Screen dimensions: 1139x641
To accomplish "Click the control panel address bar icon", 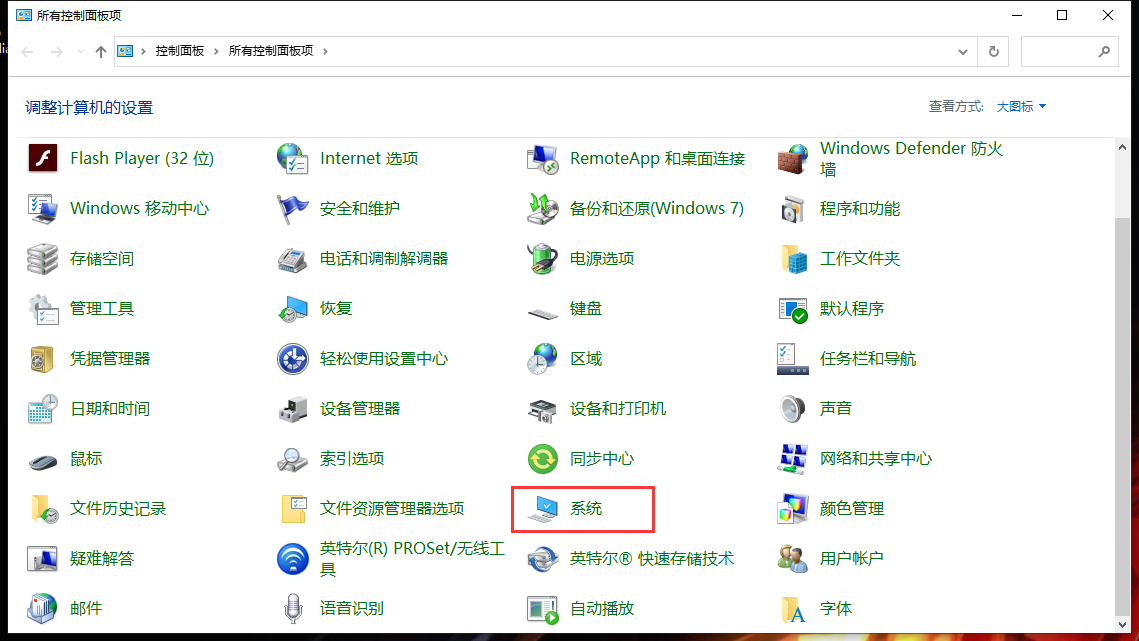I will coord(125,51).
